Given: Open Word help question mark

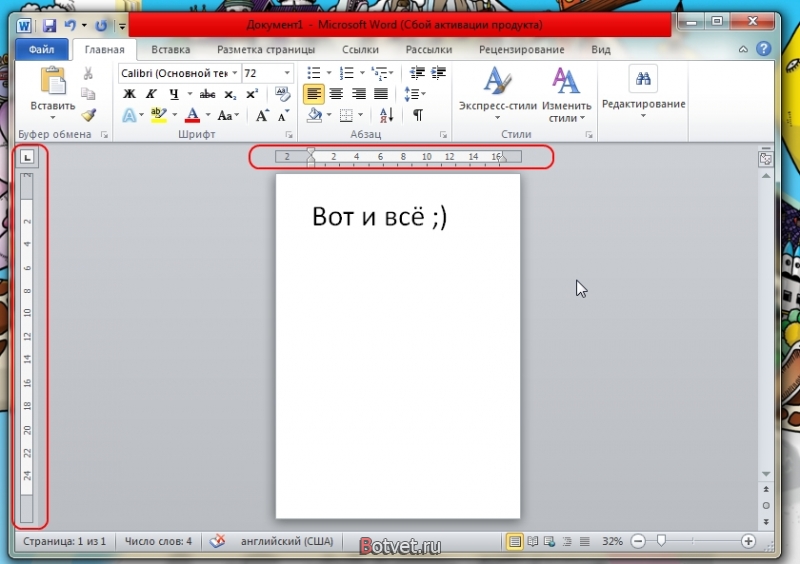Looking at the screenshot, I should pos(763,49).
